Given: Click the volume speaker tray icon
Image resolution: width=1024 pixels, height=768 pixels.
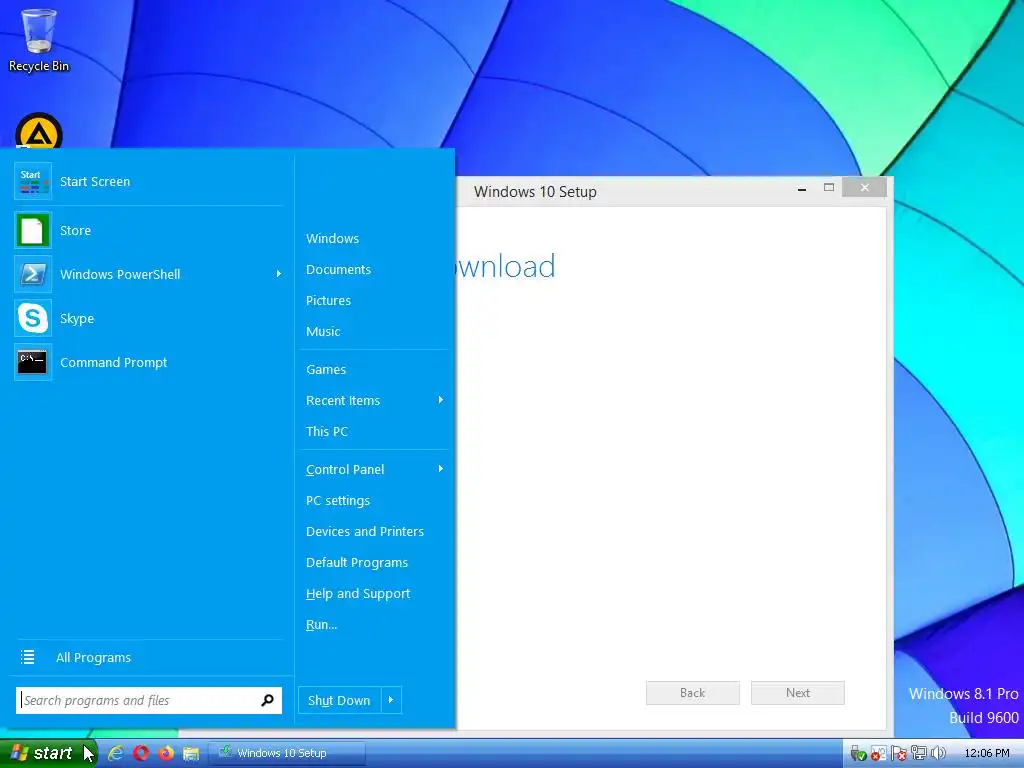Looking at the screenshot, I should point(938,754).
